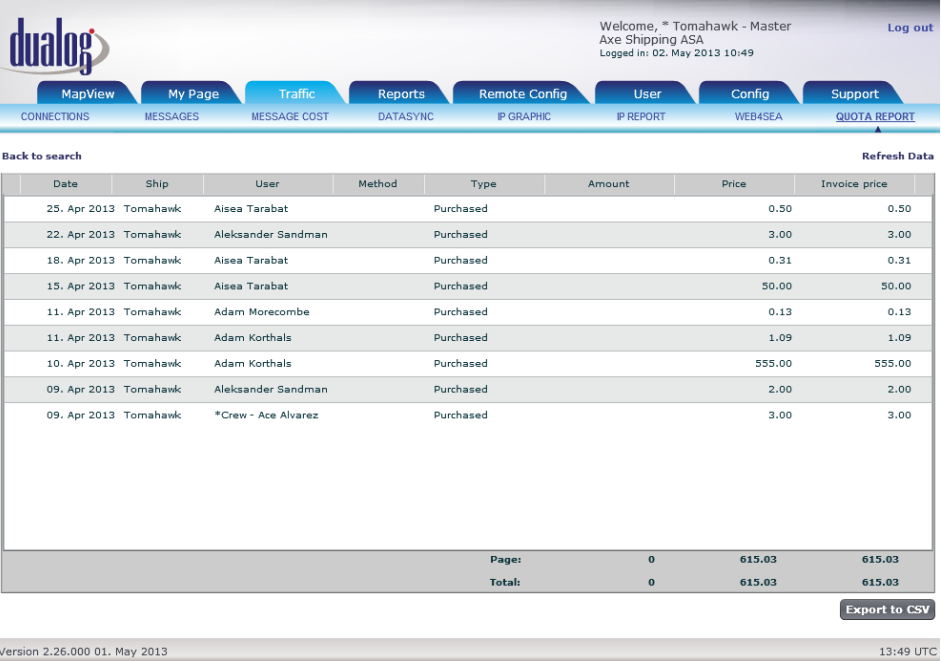Click Aleksander Sandman in 09. Apr row

pos(271,390)
